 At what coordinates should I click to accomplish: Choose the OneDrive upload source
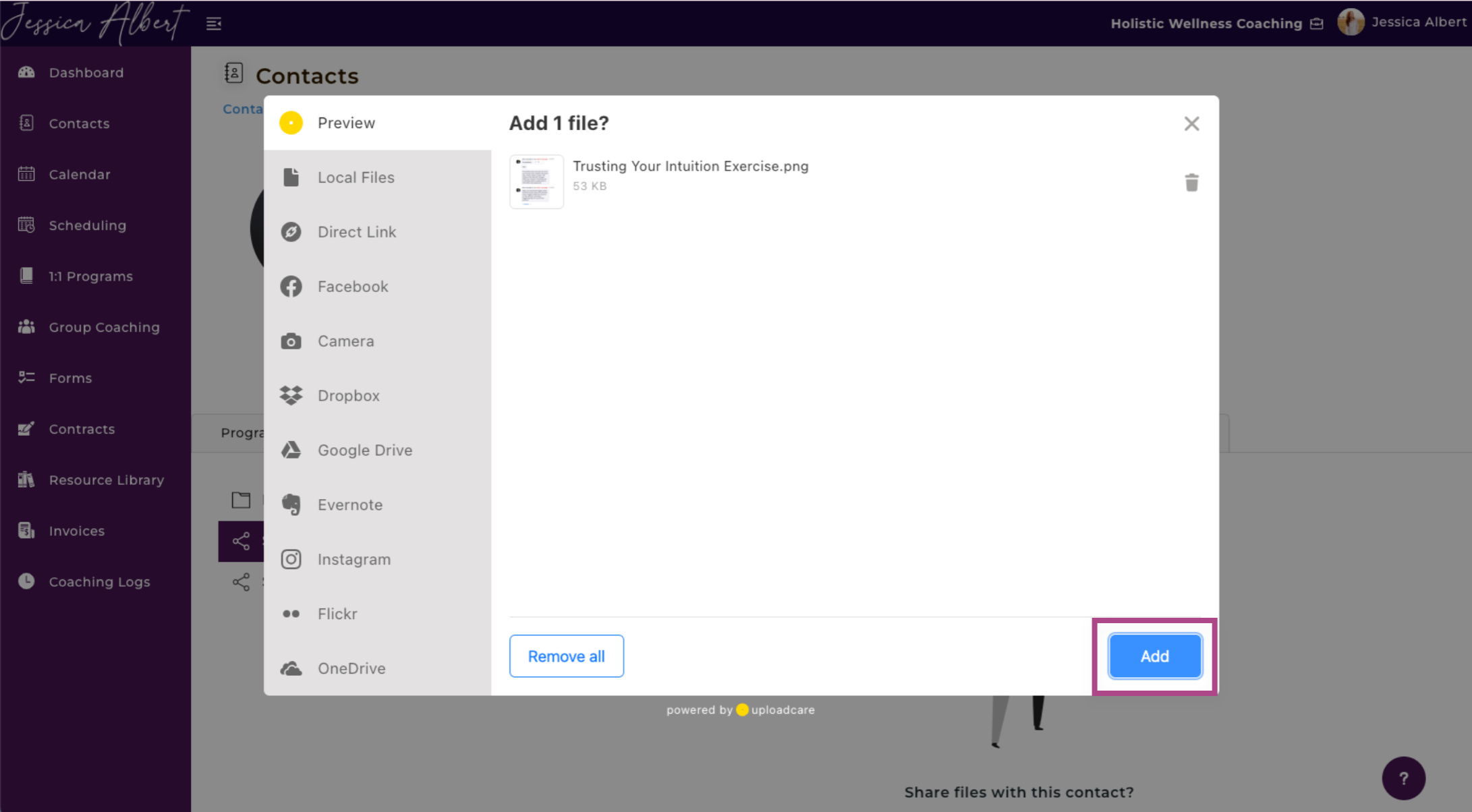351,669
